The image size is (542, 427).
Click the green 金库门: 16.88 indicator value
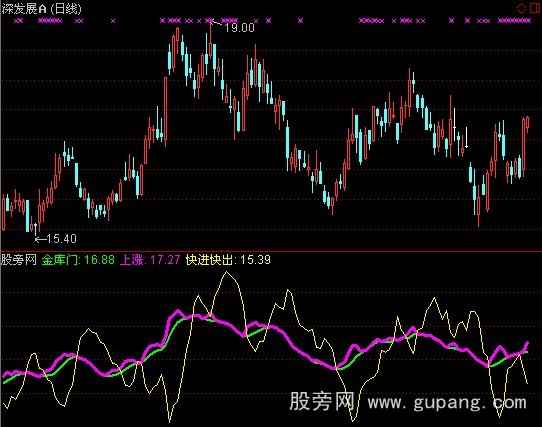pos(78,260)
